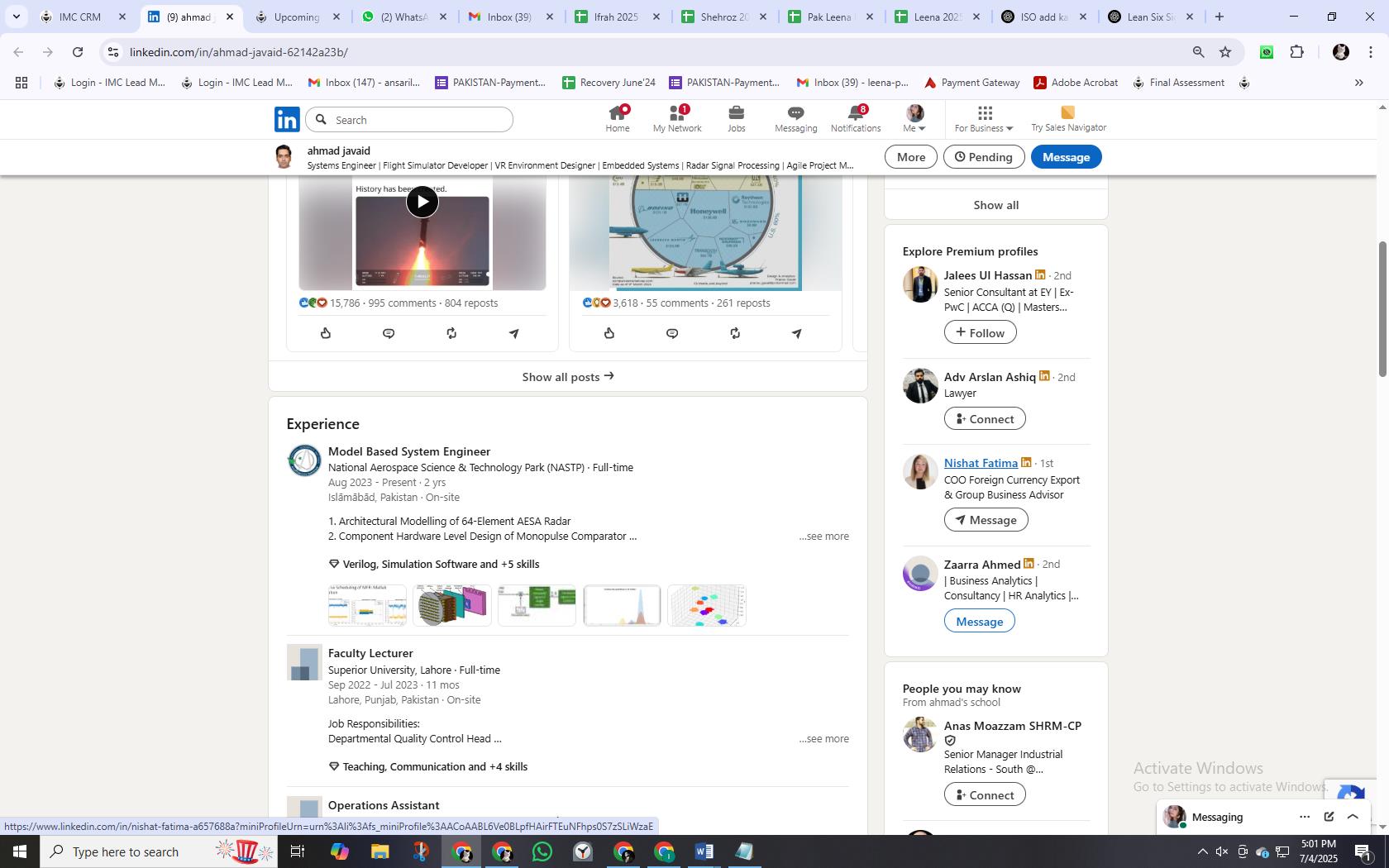Play the rocket launch video post
The width and height of the screenshot is (1389, 868).
(422, 201)
